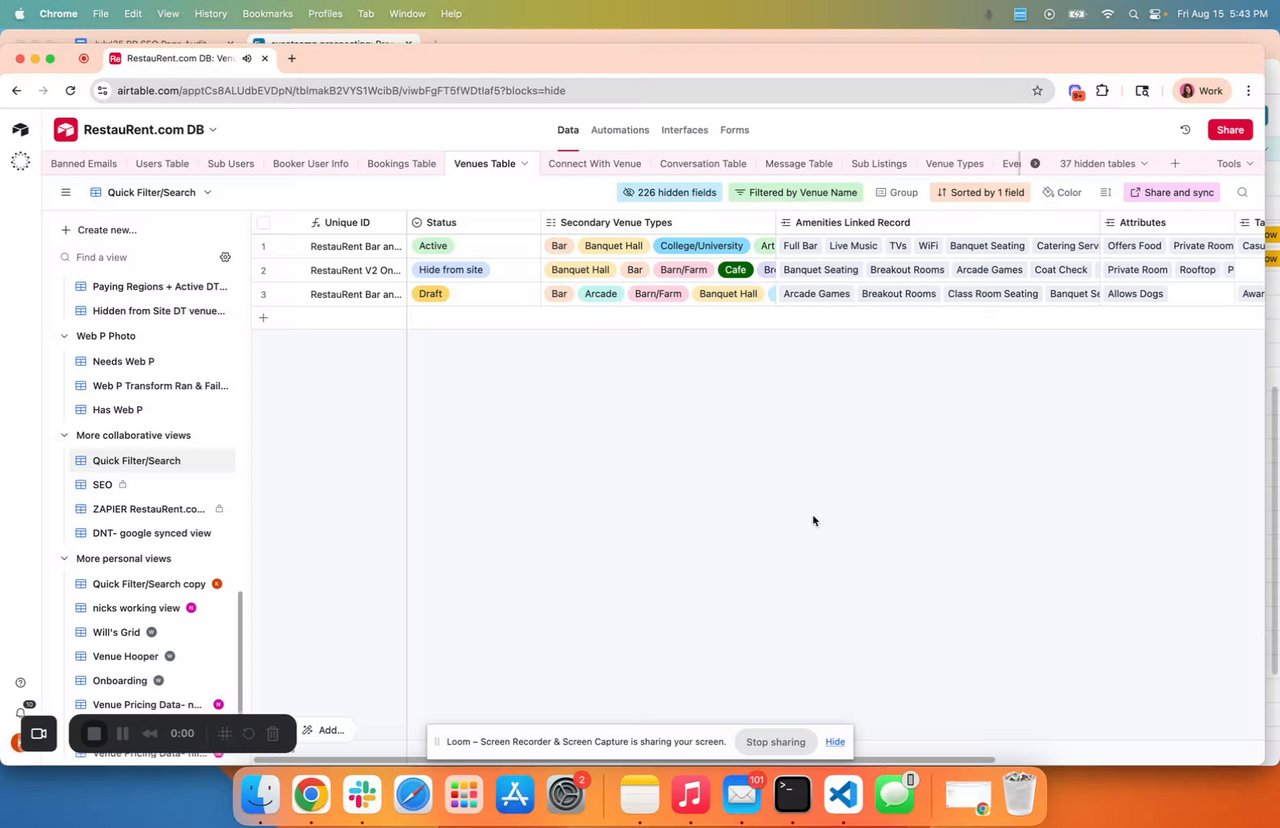Open Safari from the Dock

[x=413, y=795]
